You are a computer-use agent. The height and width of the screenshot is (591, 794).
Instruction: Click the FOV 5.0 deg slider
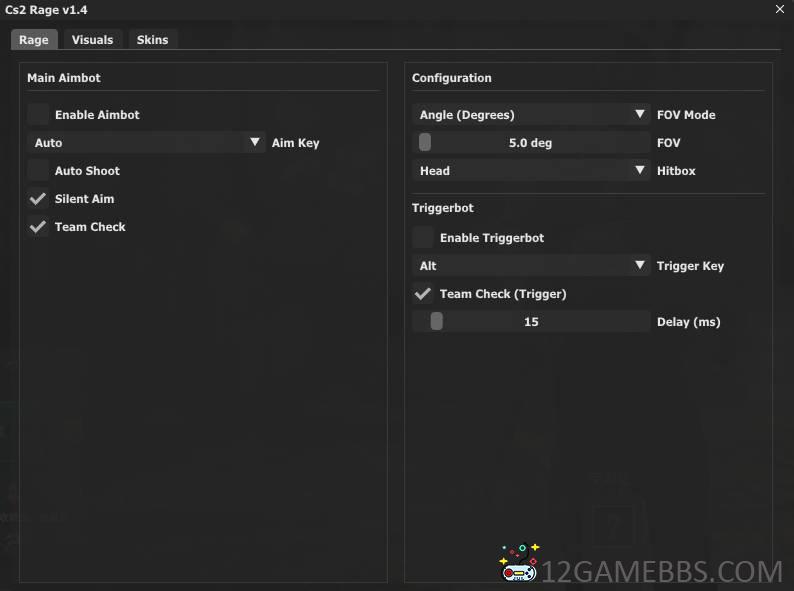click(x=531, y=142)
